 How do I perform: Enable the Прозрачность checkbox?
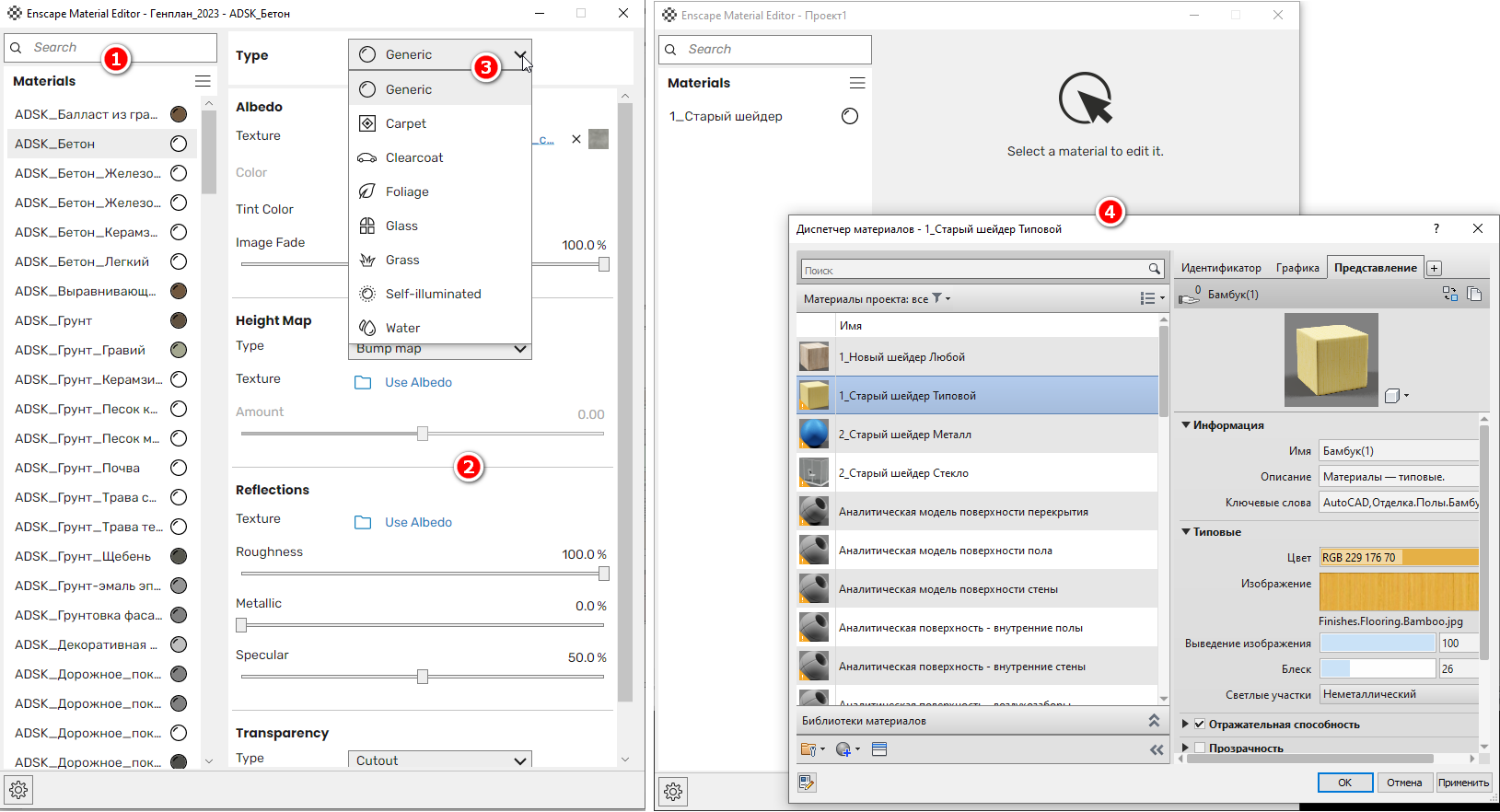(x=1200, y=748)
